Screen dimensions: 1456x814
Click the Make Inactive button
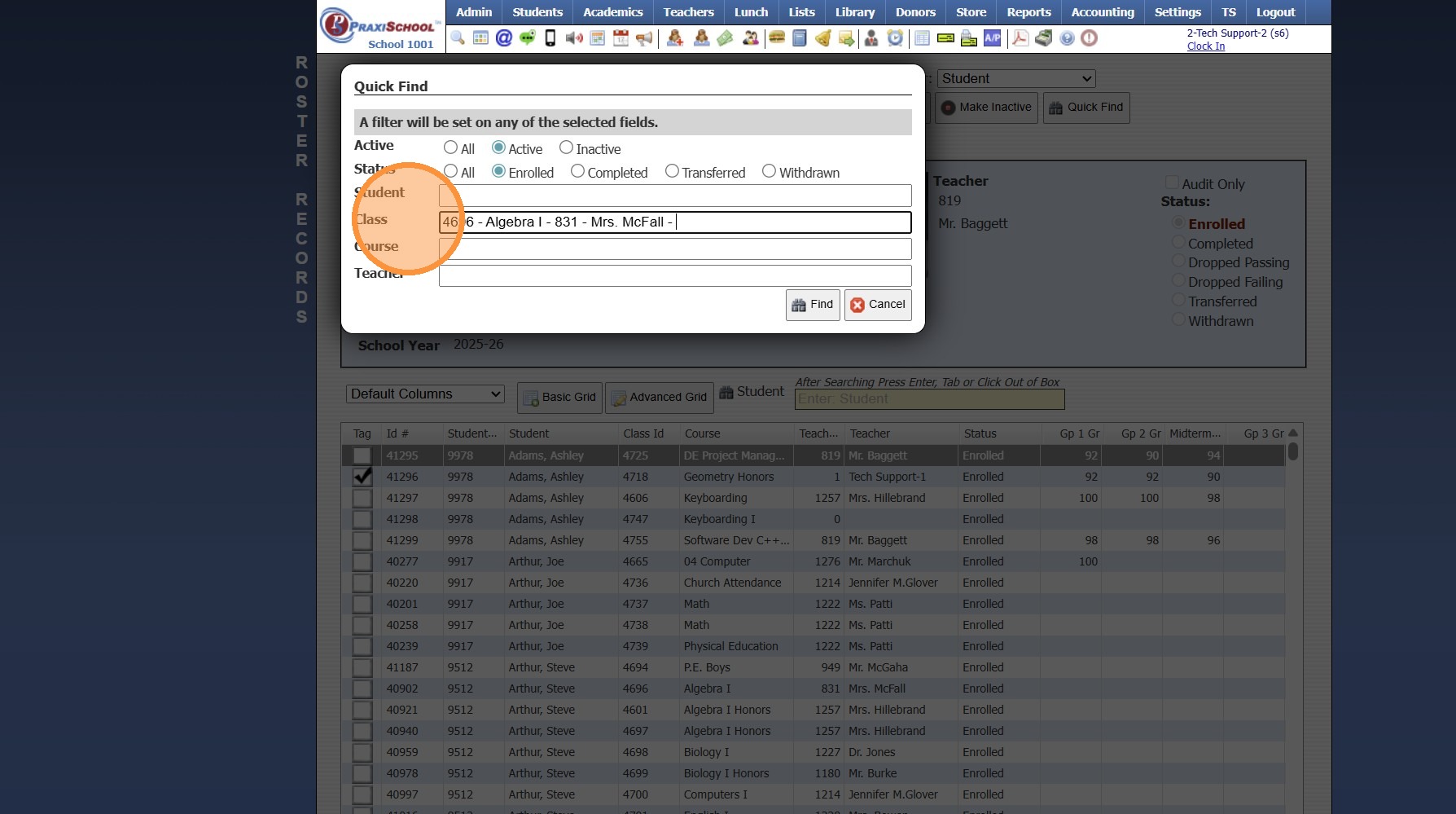click(986, 108)
